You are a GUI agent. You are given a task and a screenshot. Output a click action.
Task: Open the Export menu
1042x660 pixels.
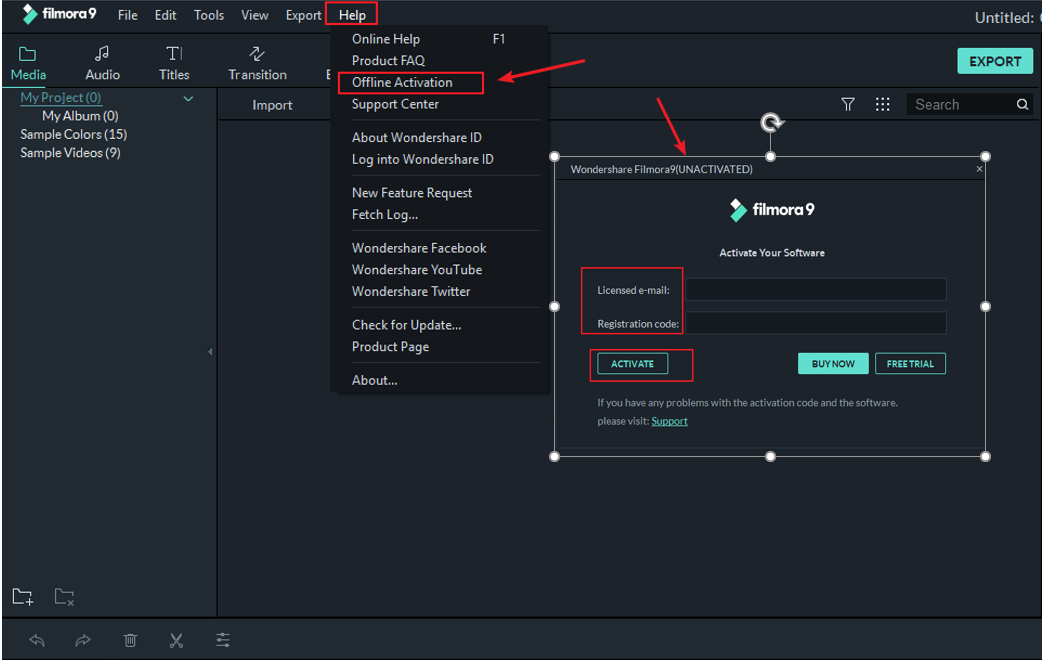pyautogui.click(x=303, y=15)
